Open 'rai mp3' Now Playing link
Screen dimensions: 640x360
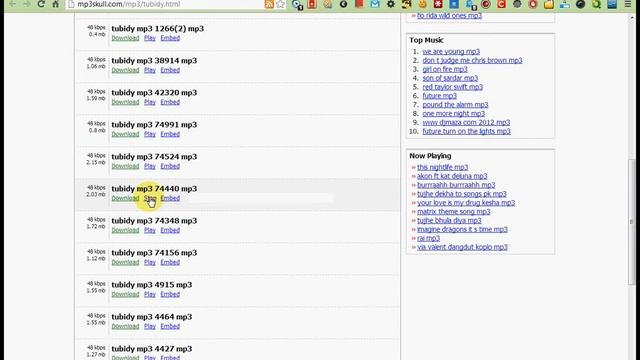click(x=429, y=238)
